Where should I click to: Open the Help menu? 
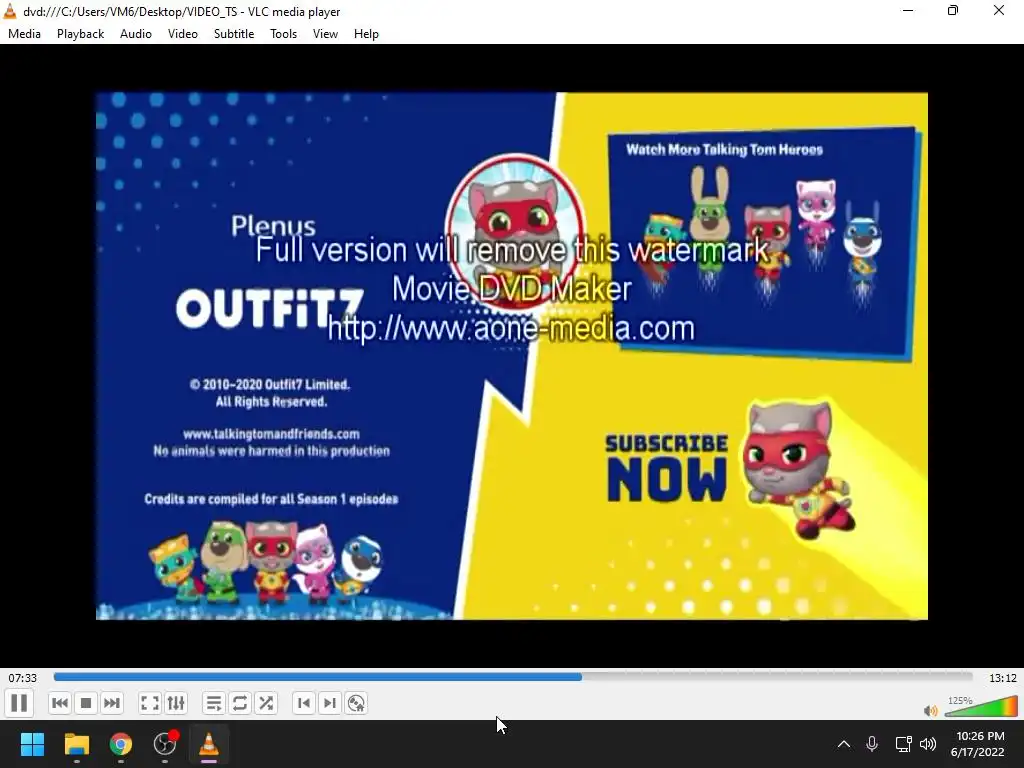[366, 34]
